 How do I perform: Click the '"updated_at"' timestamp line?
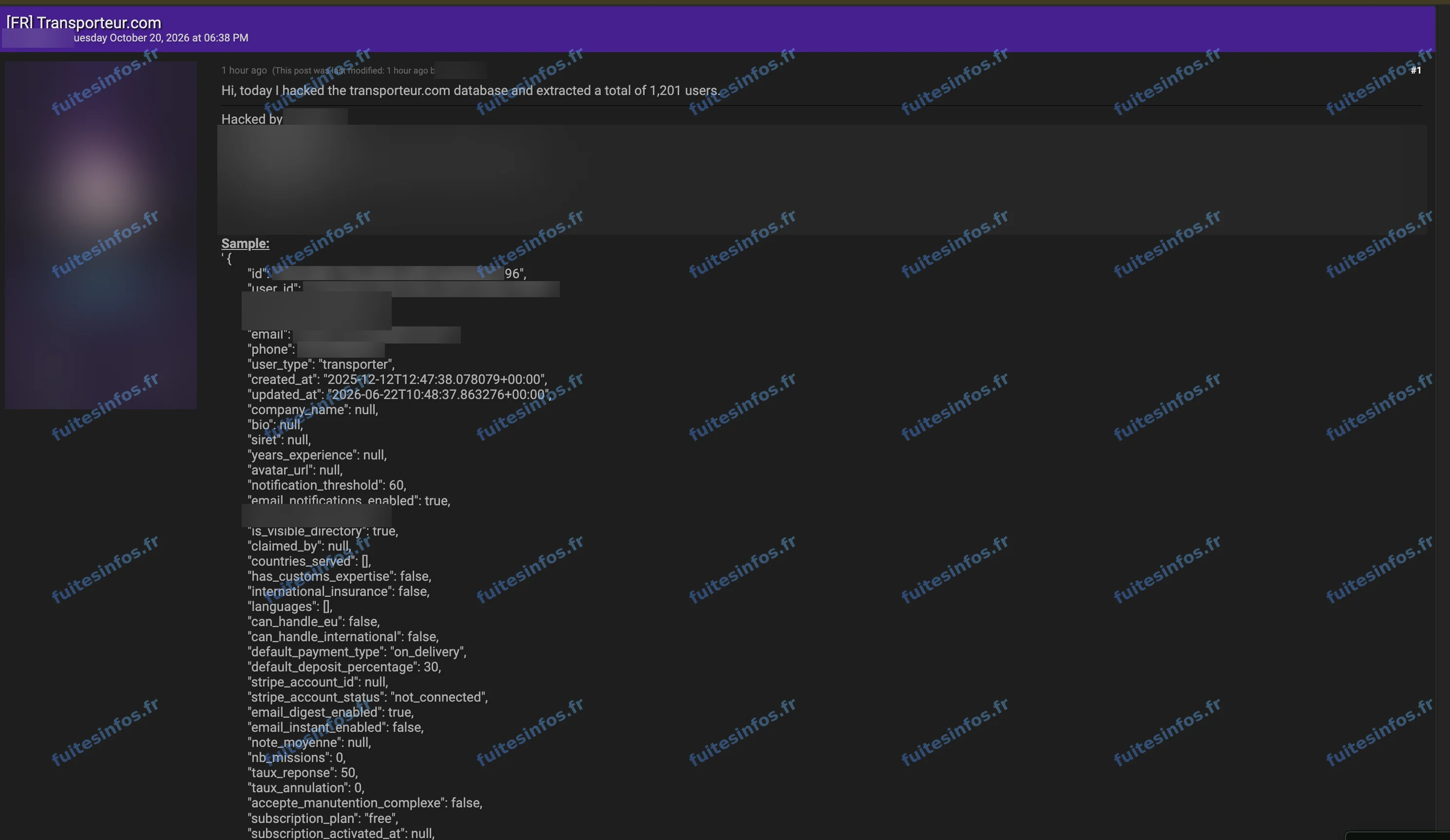pos(400,394)
